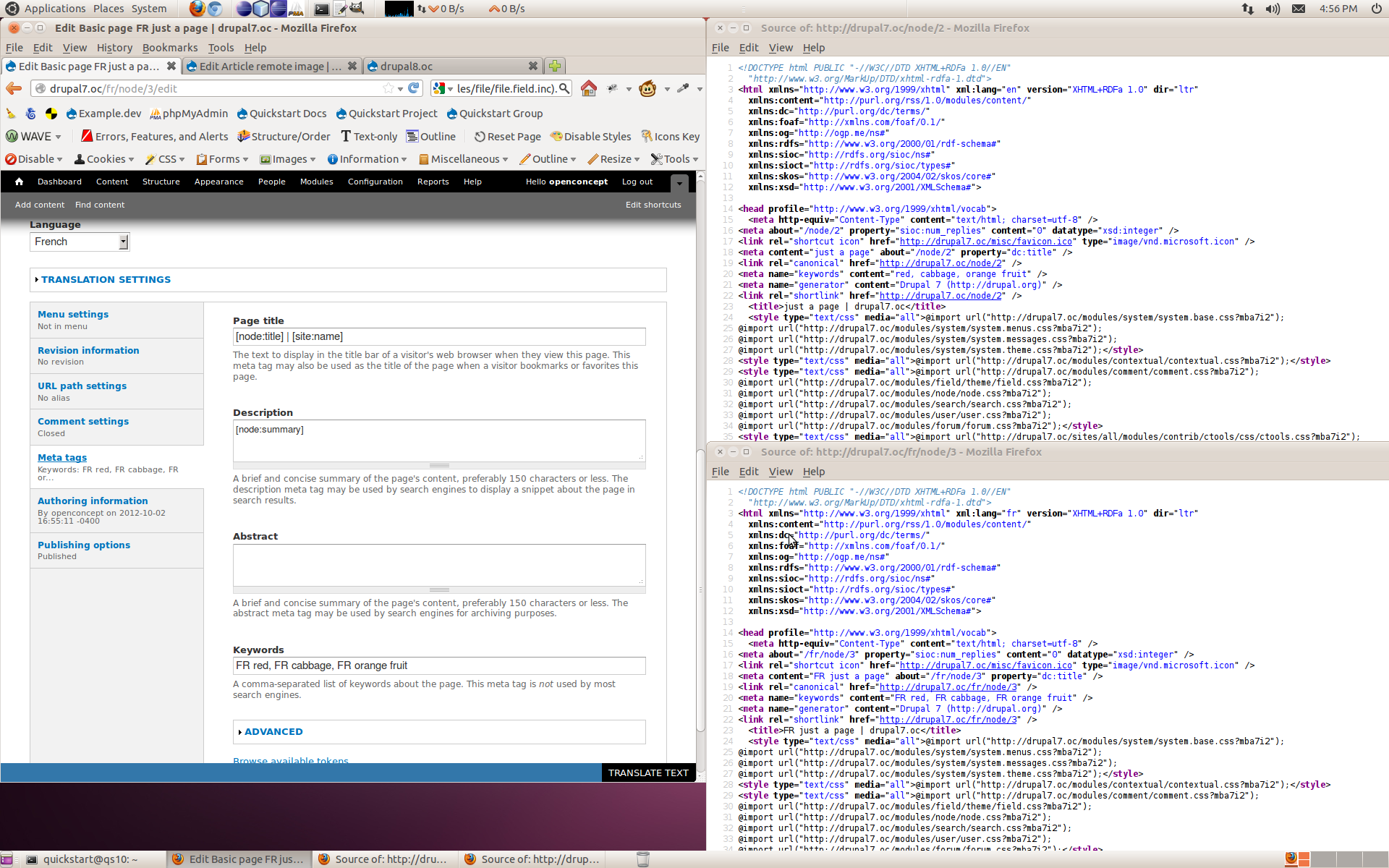This screenshot has height=868, width=1389.
Task: Click the WAVE toolbar icon
Action: [x=12, y=136]
